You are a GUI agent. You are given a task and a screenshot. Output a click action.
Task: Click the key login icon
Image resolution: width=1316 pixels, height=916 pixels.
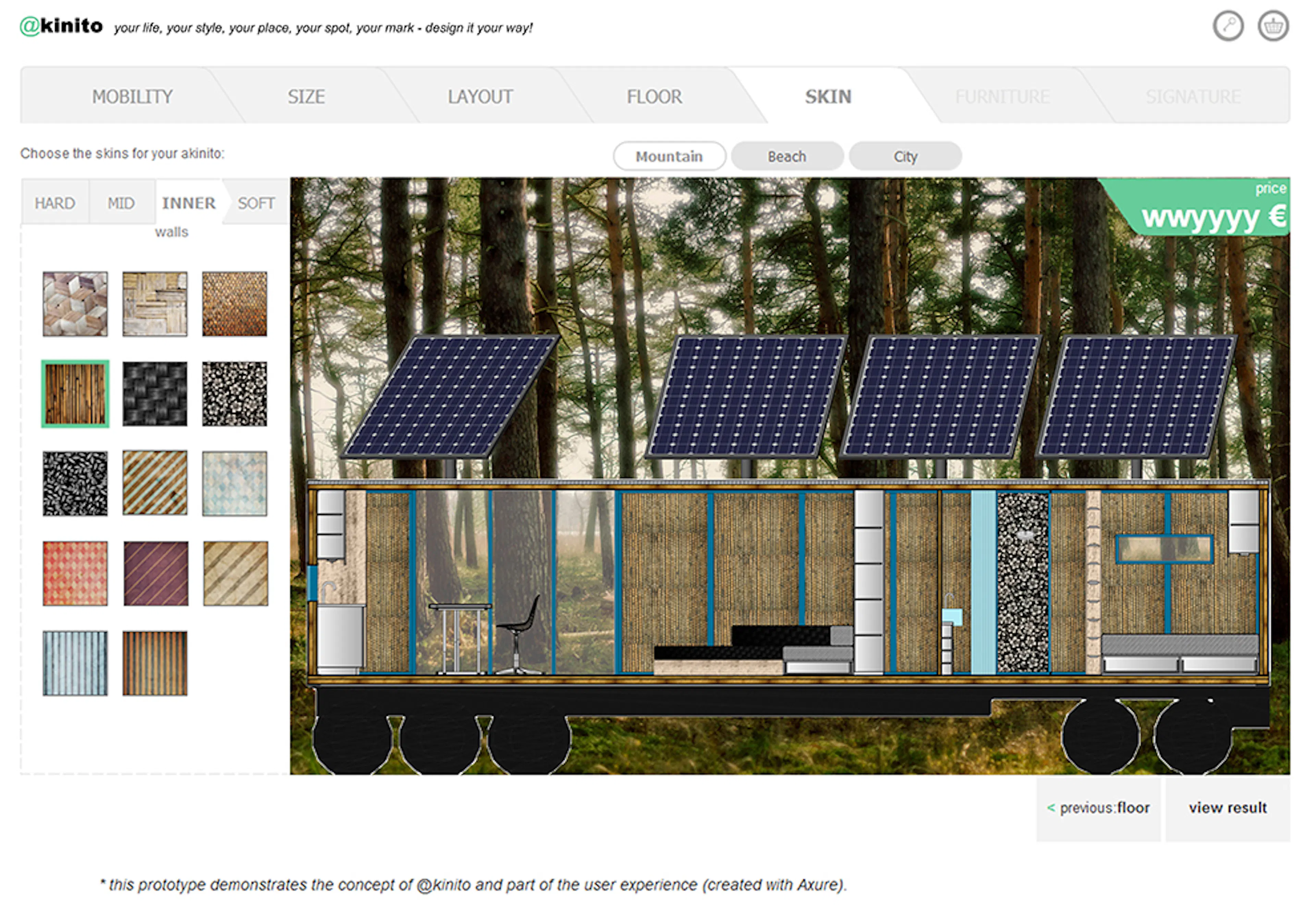[1228, 26]
